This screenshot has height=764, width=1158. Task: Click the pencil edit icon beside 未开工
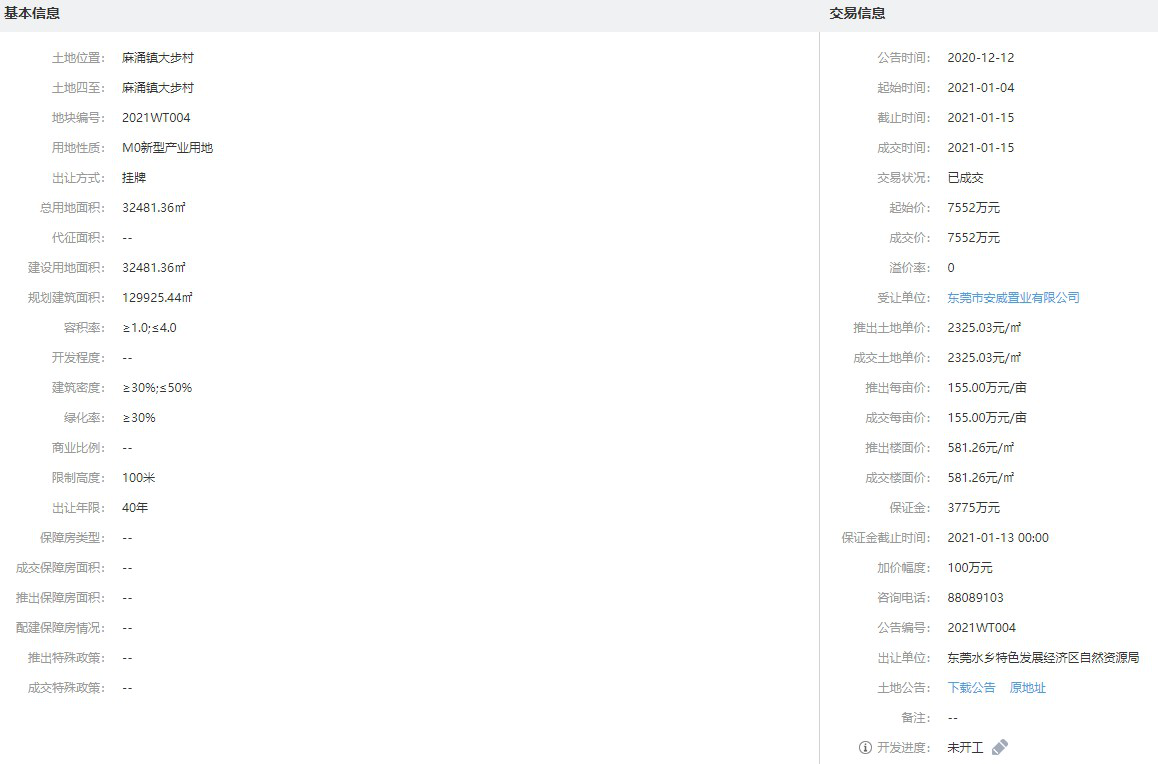pos(1000,747)
